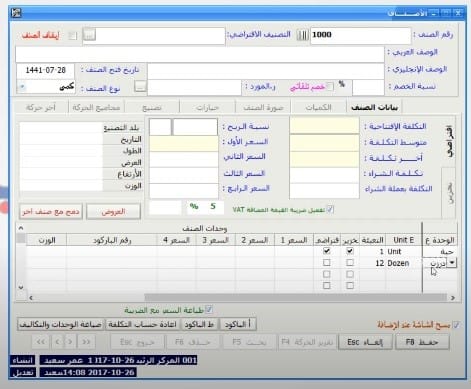This screenshot has height=389, width=471.
Task: Click the أ الباكود button
Action: (238, 324)
